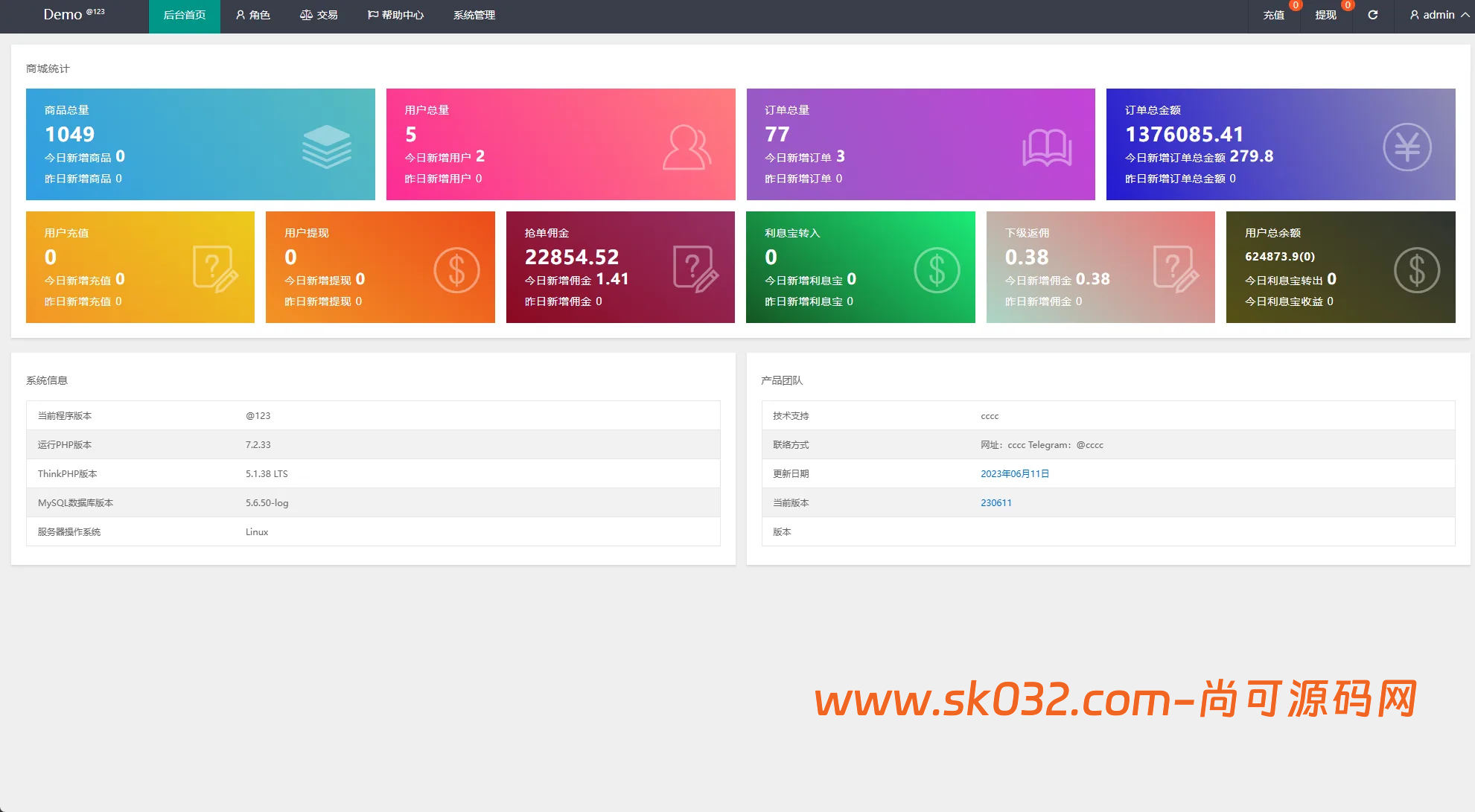Expand the admin user dropdown
The image size is (1475, 812).
pos(1439,15)
